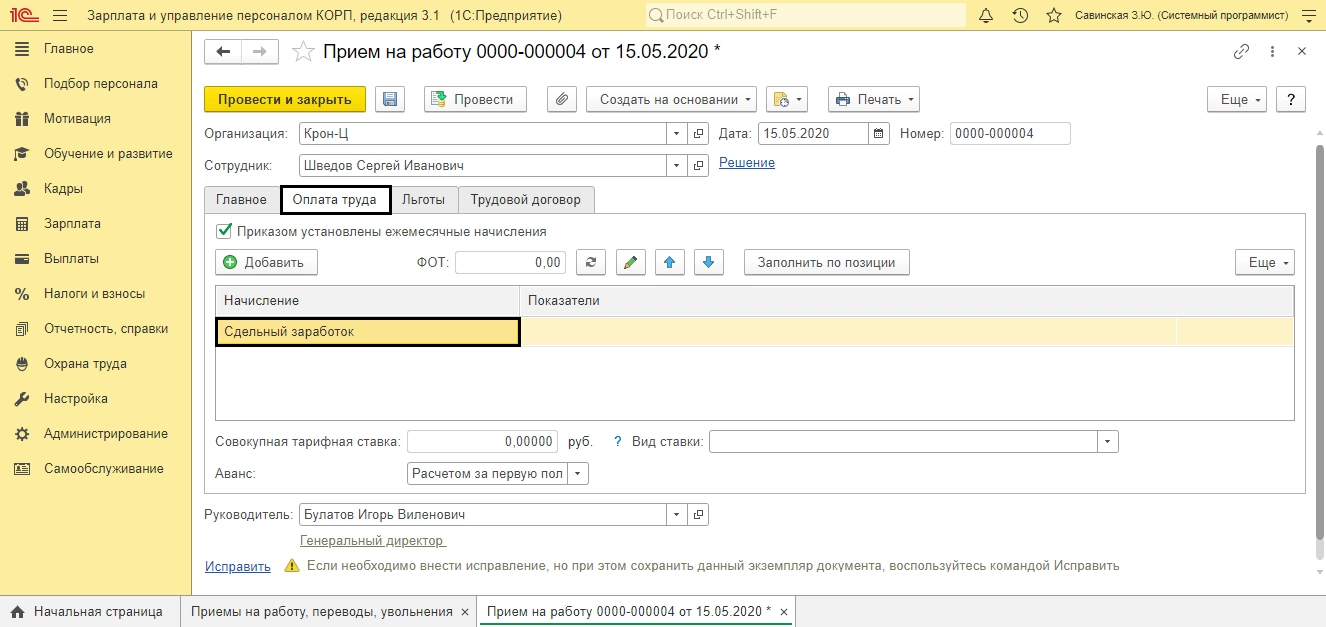Move accrual row up
Image resolution: width=1326 pixels, height=627 pixels.
[670, 262]
